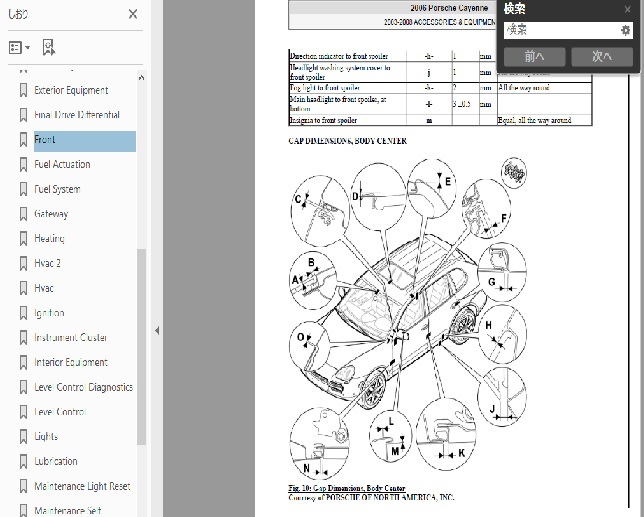The width and height of the screenshot is (644, 517).
Task: Click the bookmarks panel vertical scrollbar thumb
Action: pos(141,347)
